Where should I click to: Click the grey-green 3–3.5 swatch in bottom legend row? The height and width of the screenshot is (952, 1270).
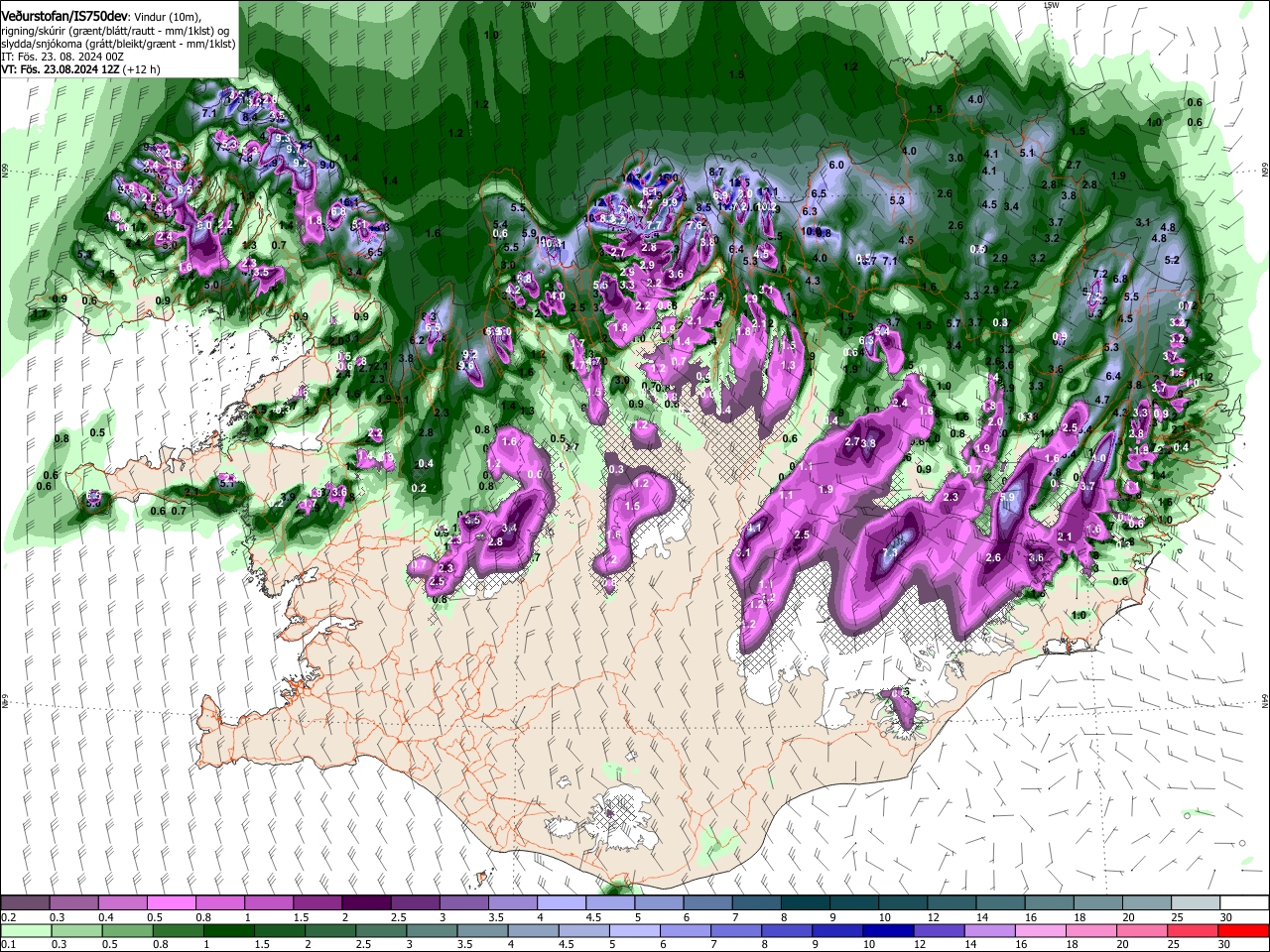click(433, 930)
